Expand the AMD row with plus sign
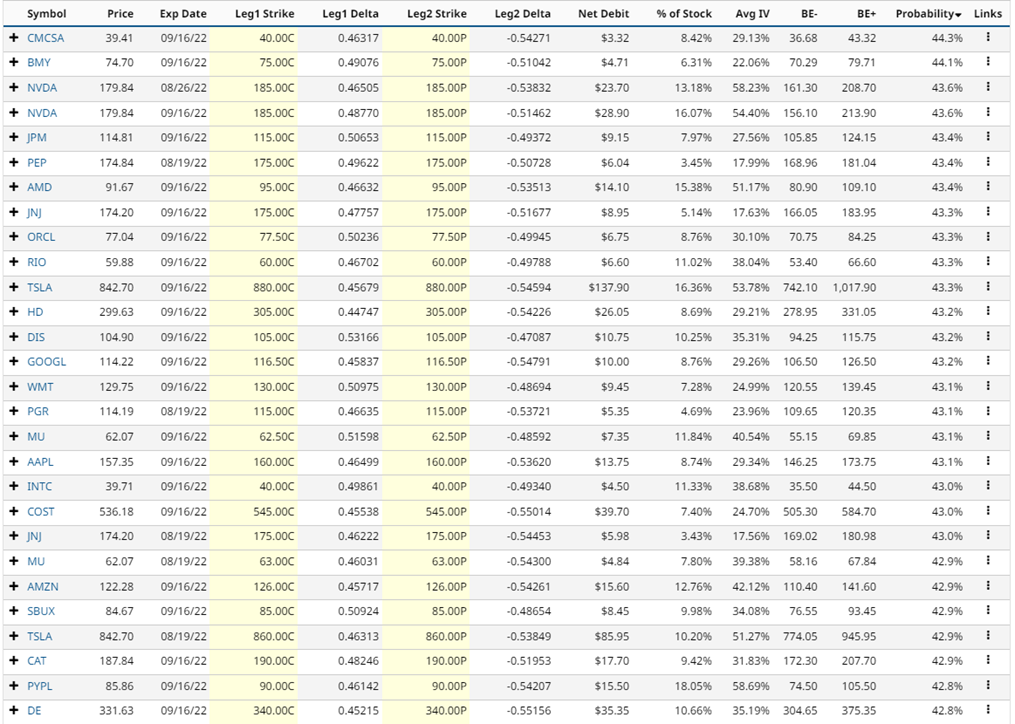This screenshot has width=1015, height=724. [14, 187]
